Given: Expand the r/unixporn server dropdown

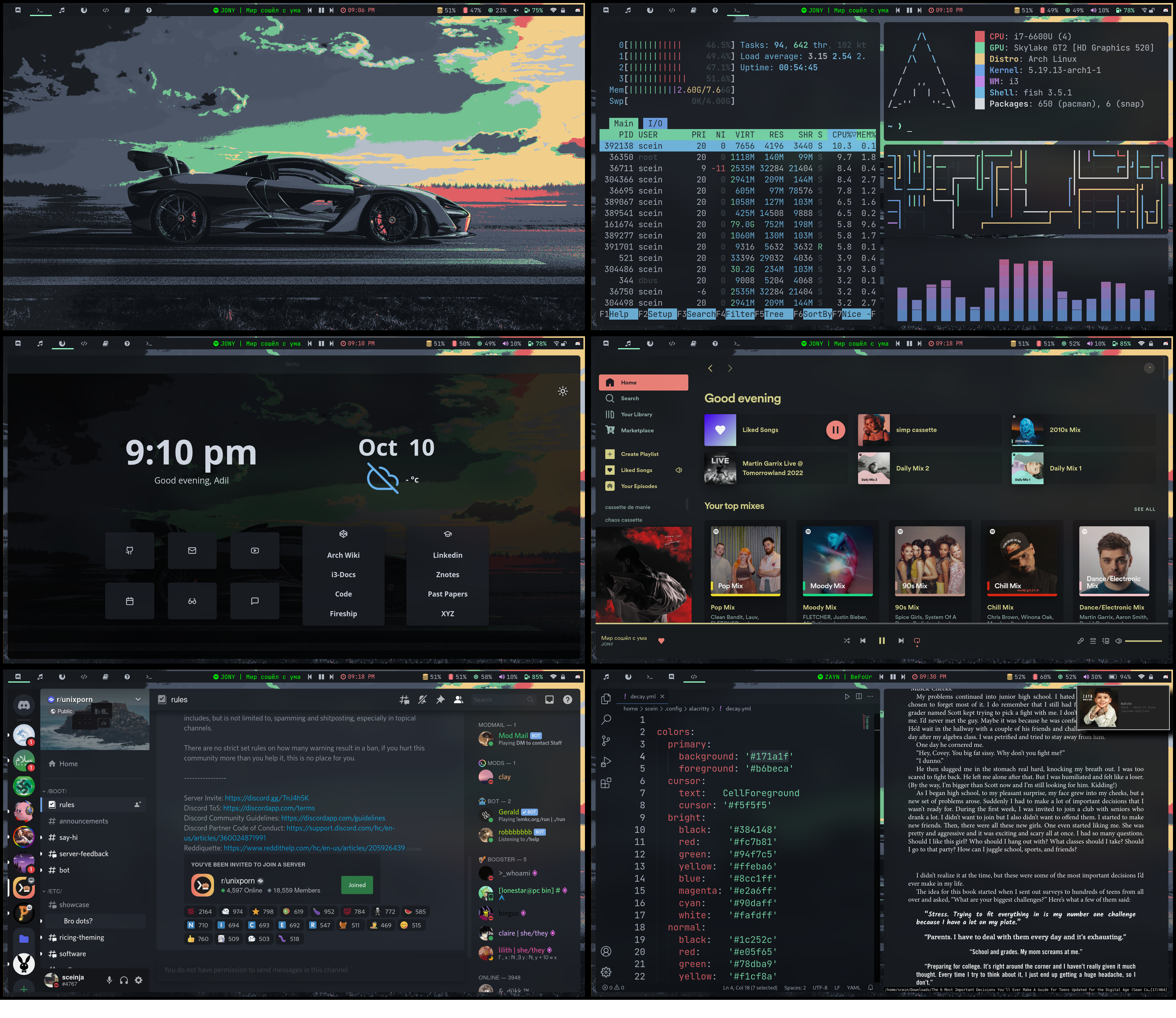Looking at the screenshot, I should (138, 699).
